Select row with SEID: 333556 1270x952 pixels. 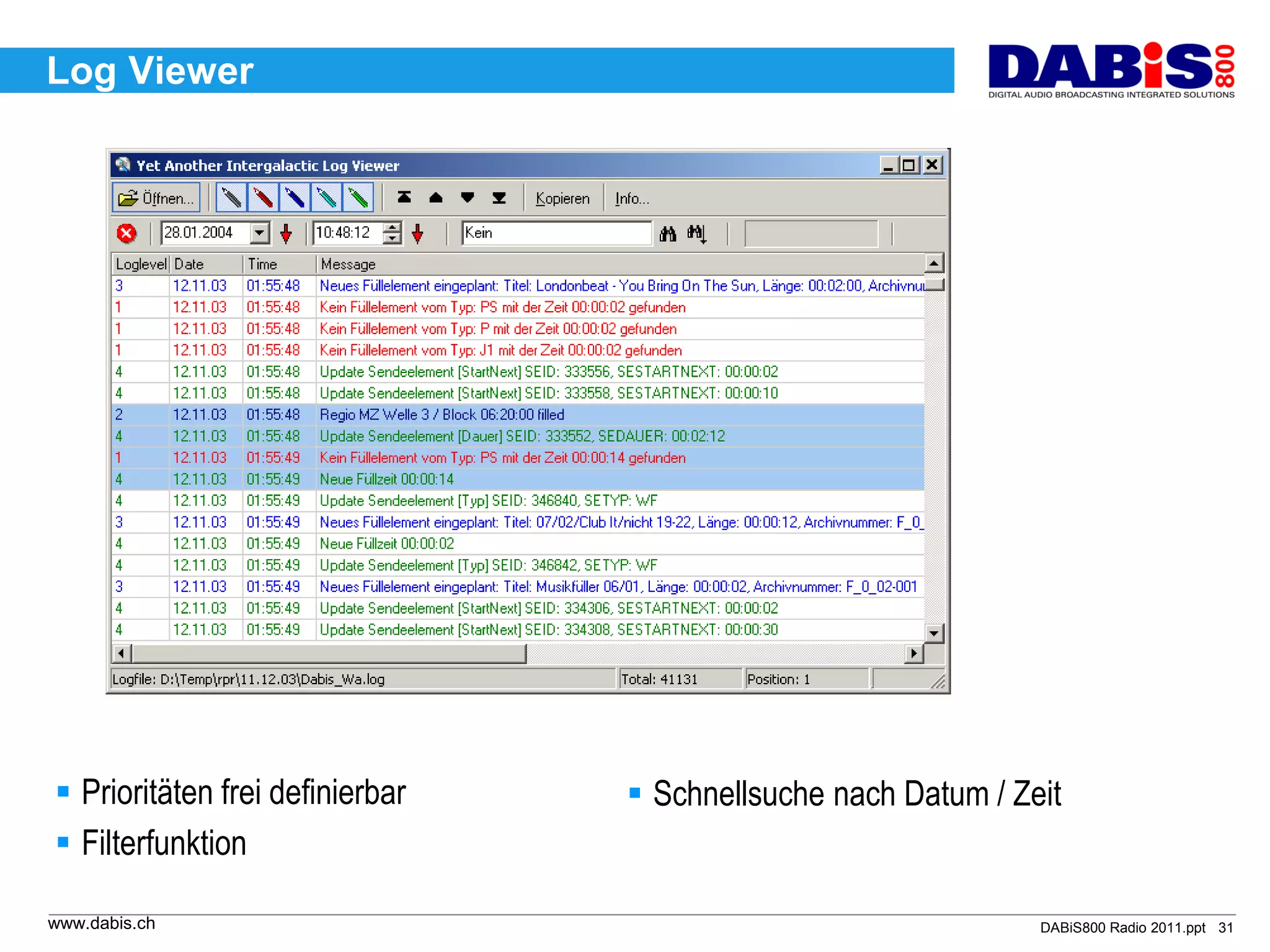518,372
